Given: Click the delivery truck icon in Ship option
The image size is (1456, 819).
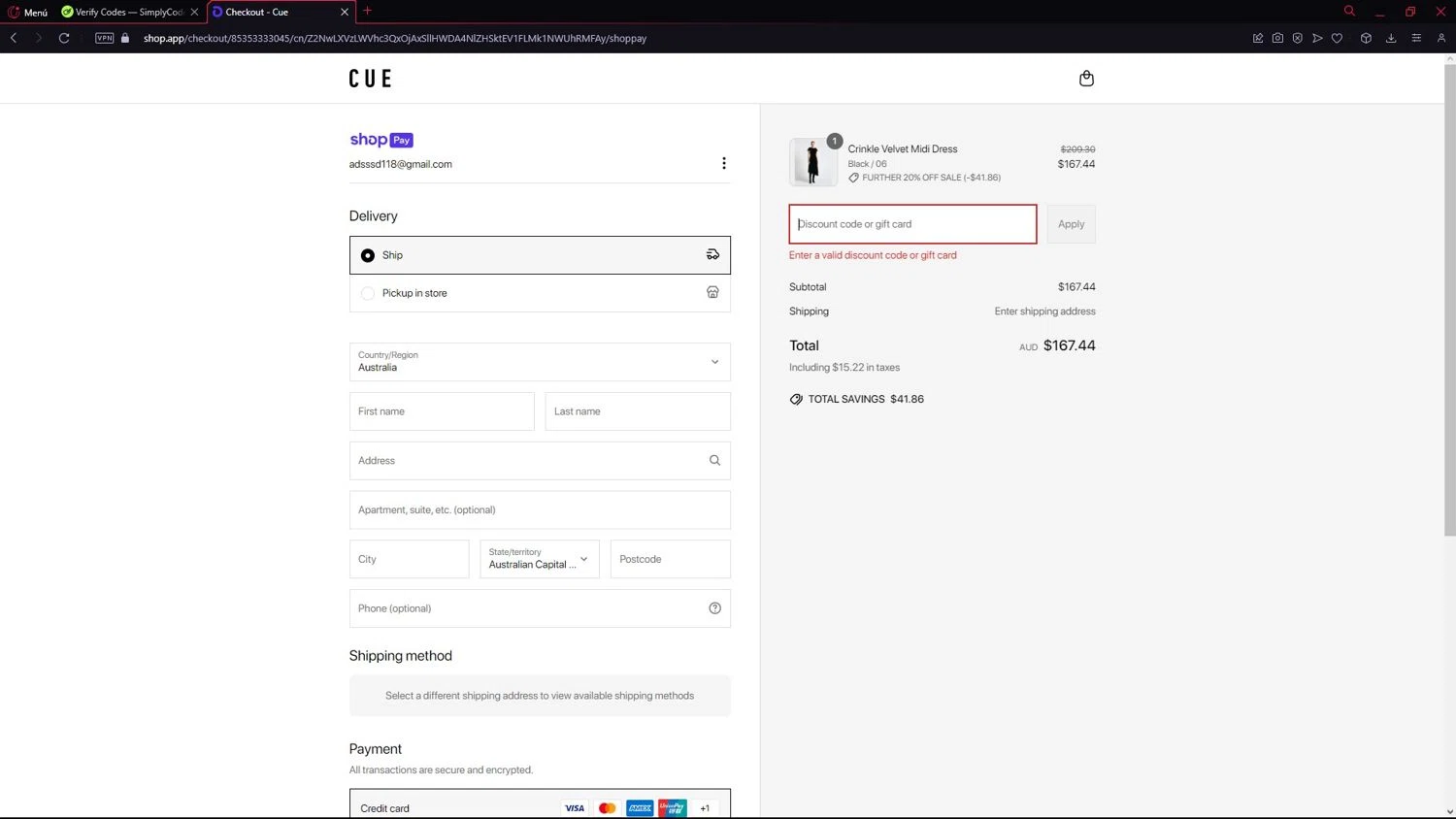Looking at the screenshot, I should pyautogui.click(x=712, y=255).
